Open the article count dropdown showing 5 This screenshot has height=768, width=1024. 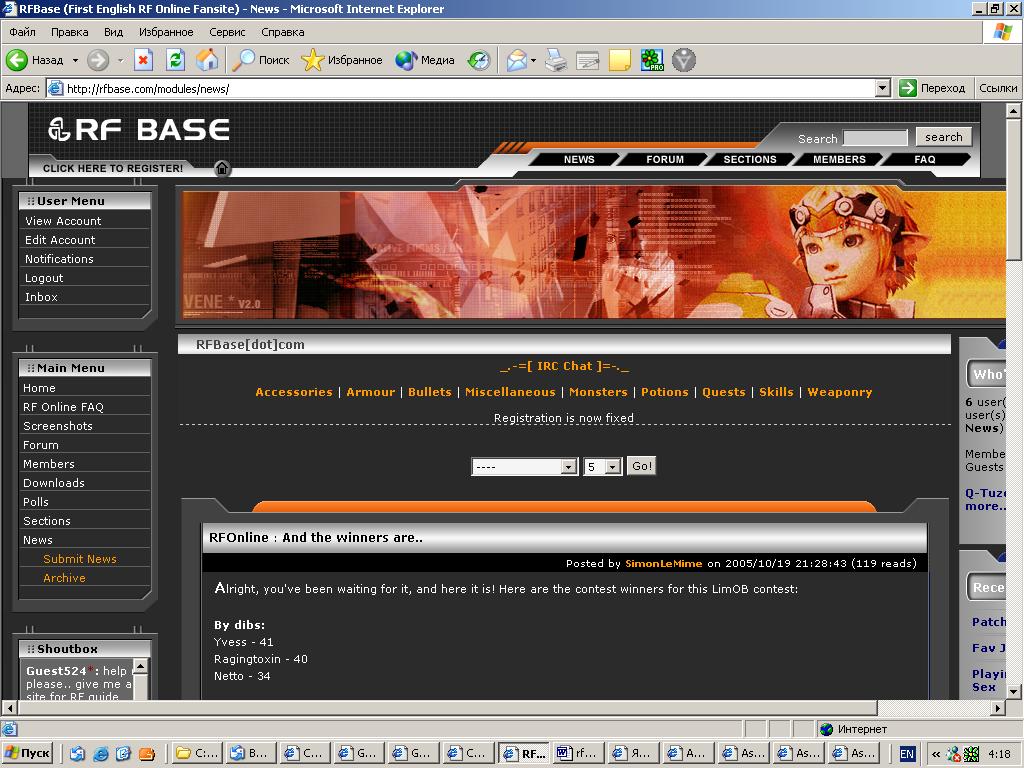click(x=603, y=466)
